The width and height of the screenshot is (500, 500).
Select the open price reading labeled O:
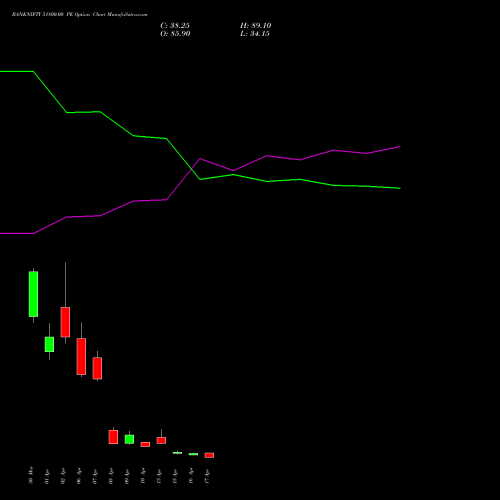pyautogui.click(x=175, y=34)
